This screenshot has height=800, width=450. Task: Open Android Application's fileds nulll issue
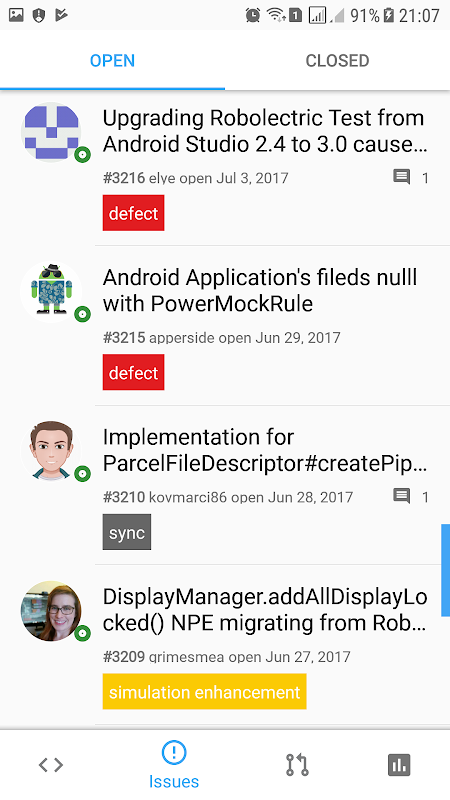260,290
